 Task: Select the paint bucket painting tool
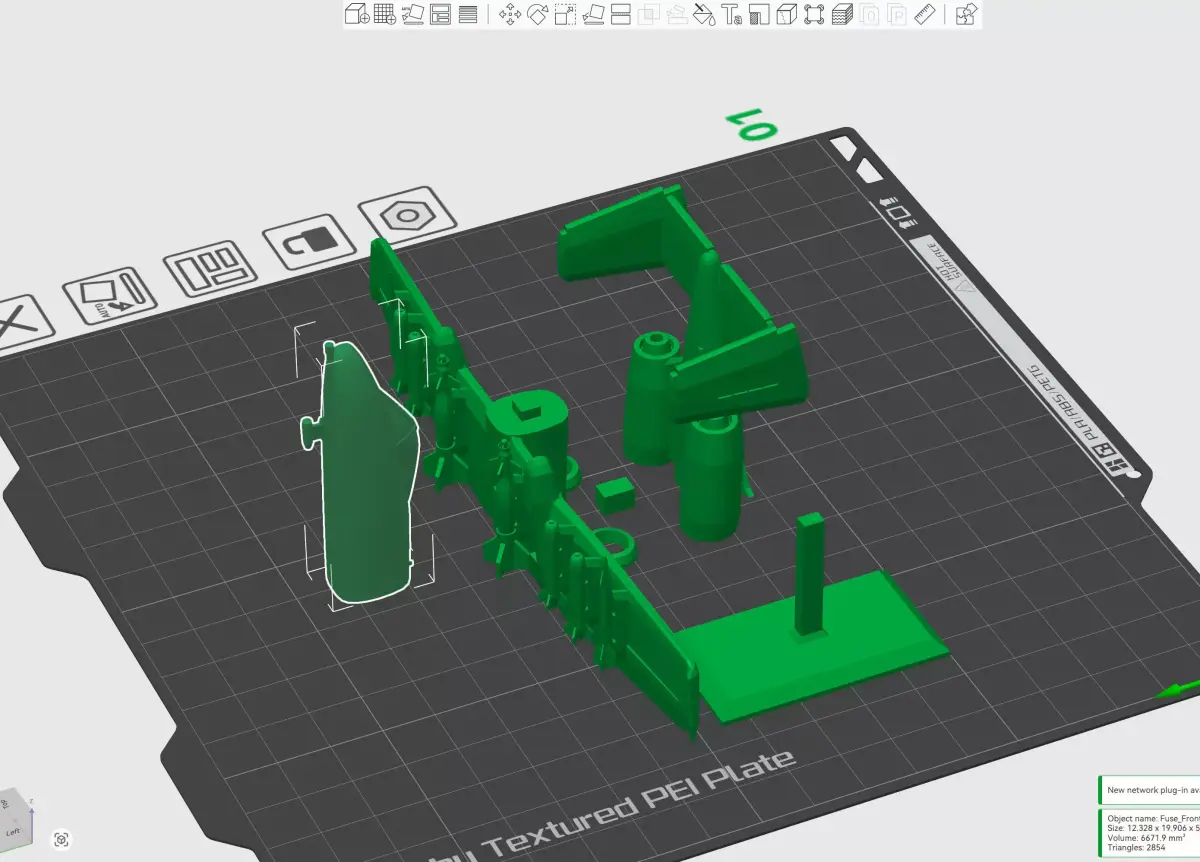(x=704, y=14)
